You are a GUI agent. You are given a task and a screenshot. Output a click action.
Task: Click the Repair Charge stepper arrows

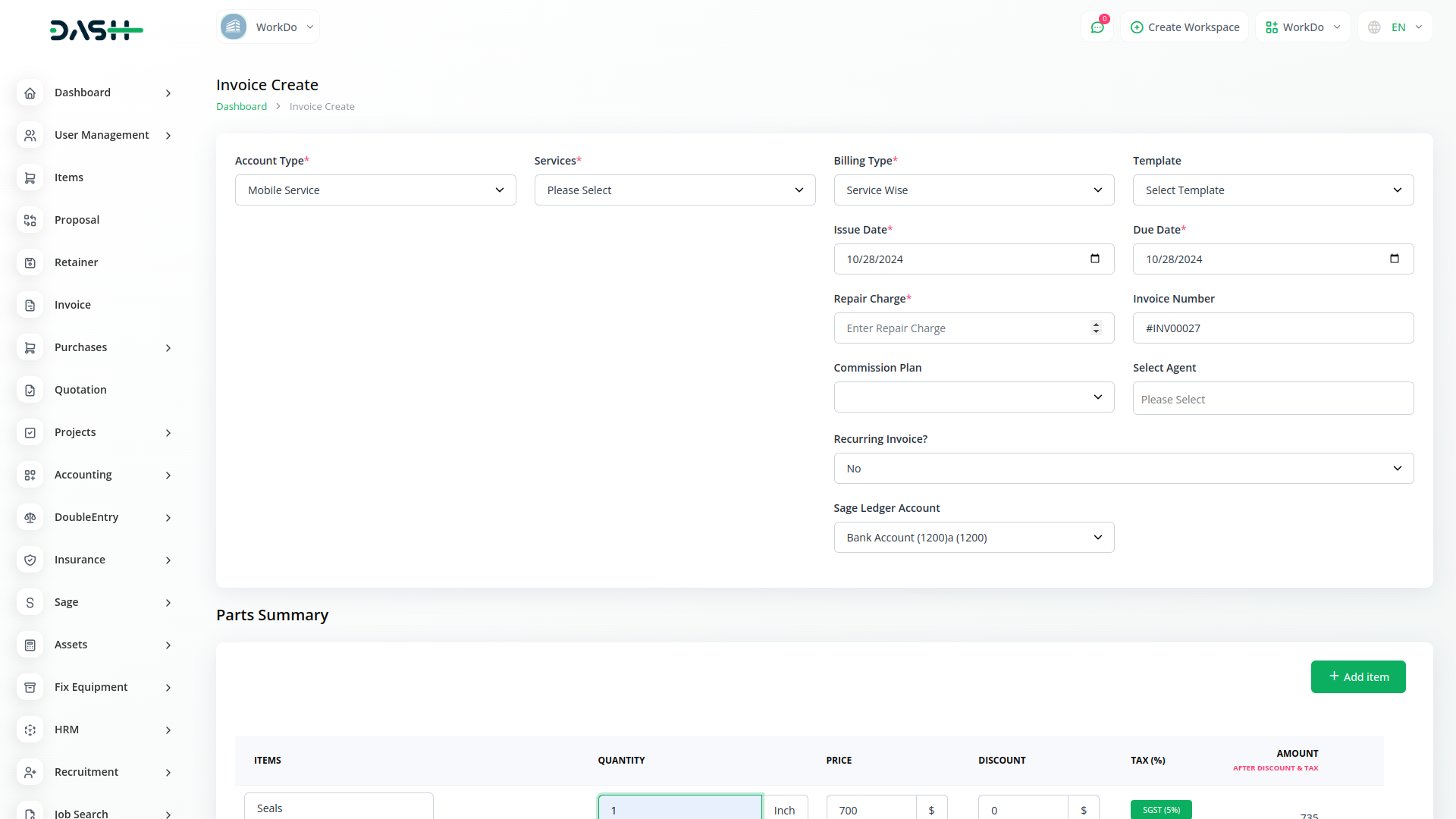[1095, 328]
